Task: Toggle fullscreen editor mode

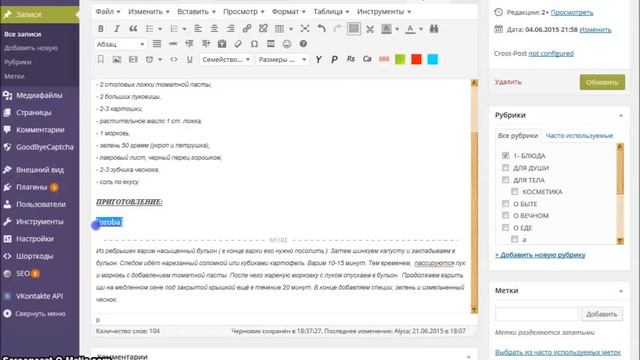Action: pos(305,29)
